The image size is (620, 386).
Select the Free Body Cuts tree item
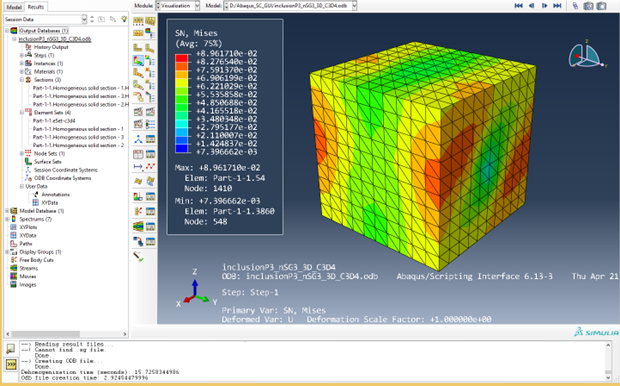36,260
